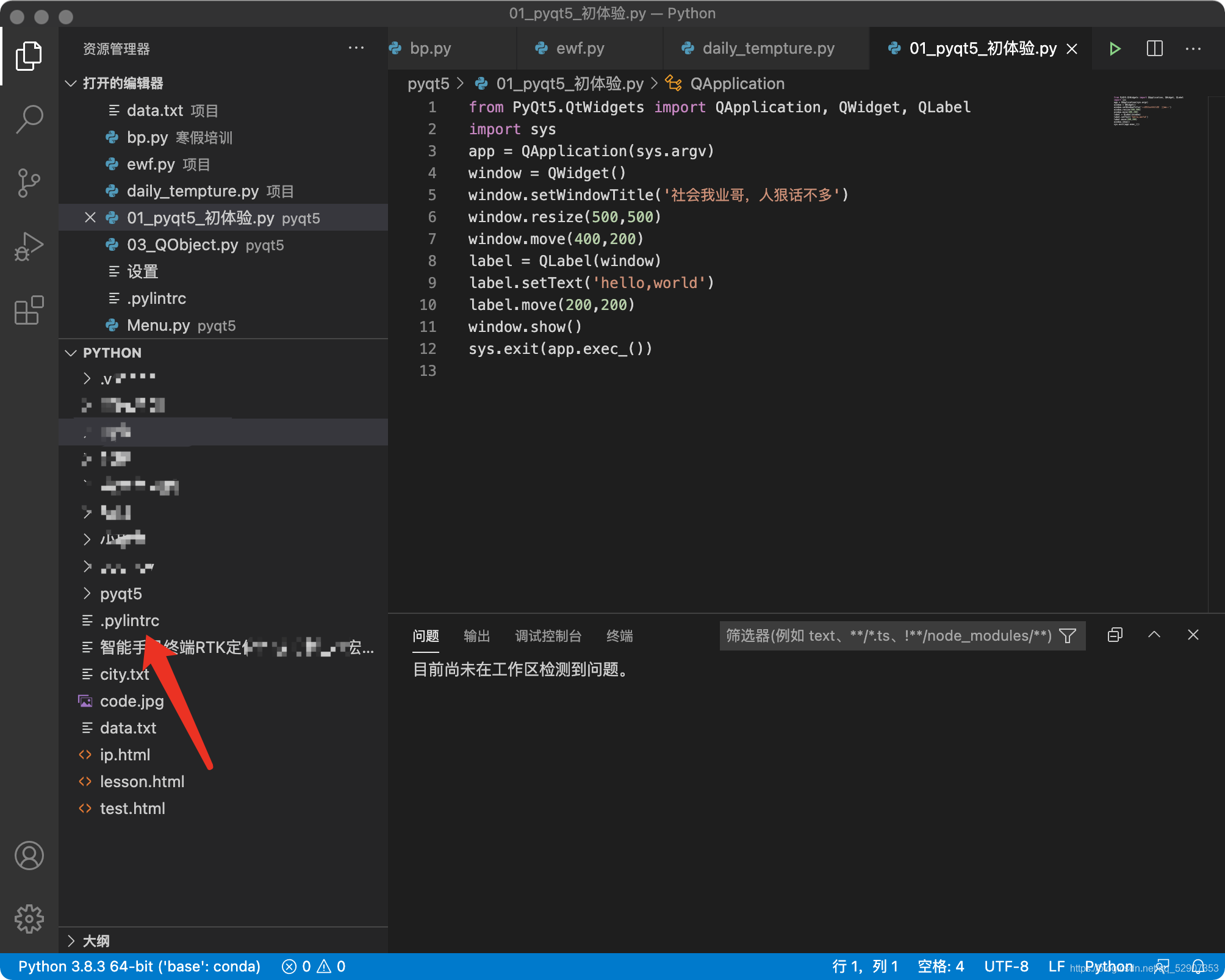Select the 输出 panel tab
This screenshot has height=980, width=1225.
tap(477, 636)
